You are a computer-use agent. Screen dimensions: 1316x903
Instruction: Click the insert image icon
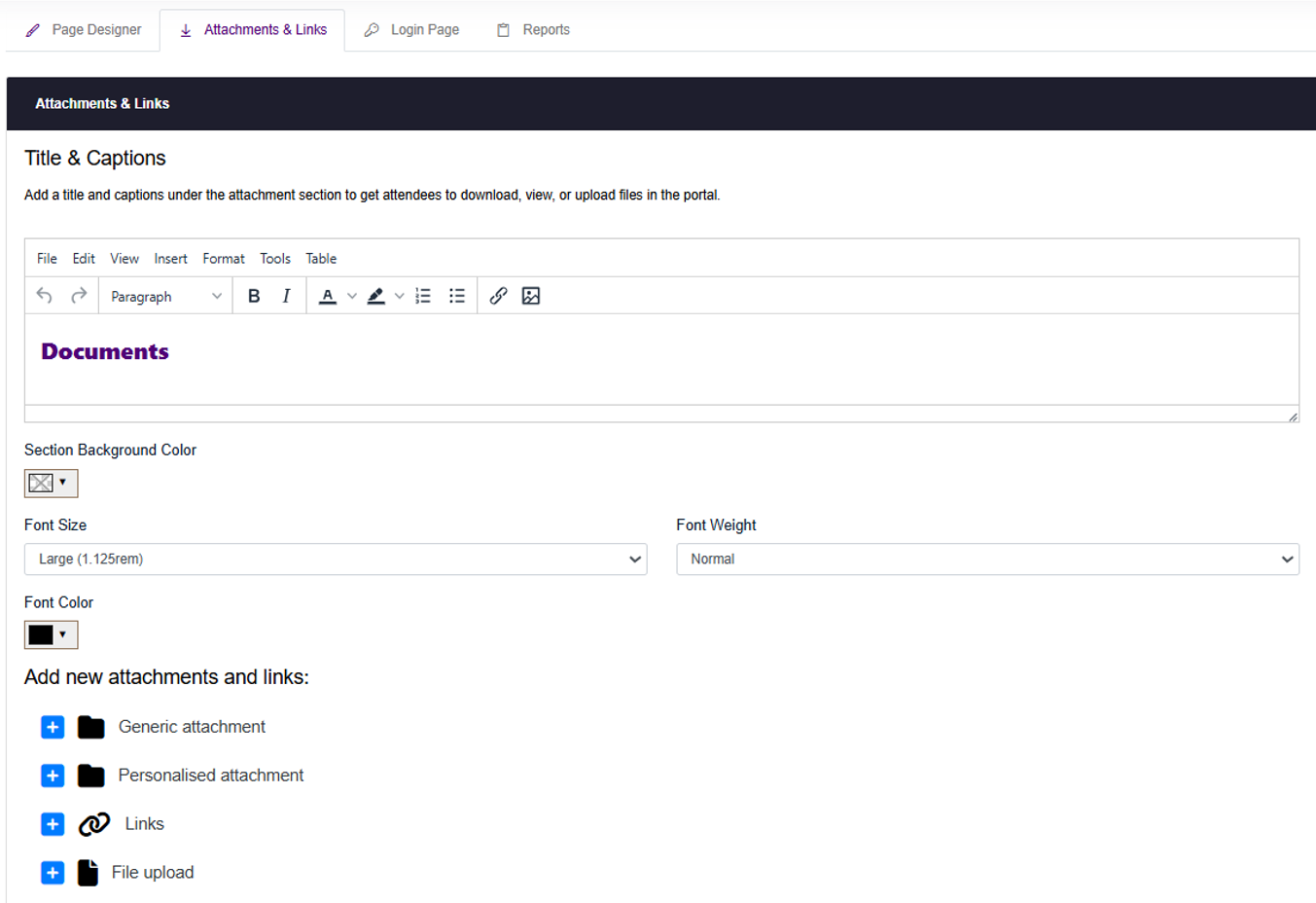point(531,296)
